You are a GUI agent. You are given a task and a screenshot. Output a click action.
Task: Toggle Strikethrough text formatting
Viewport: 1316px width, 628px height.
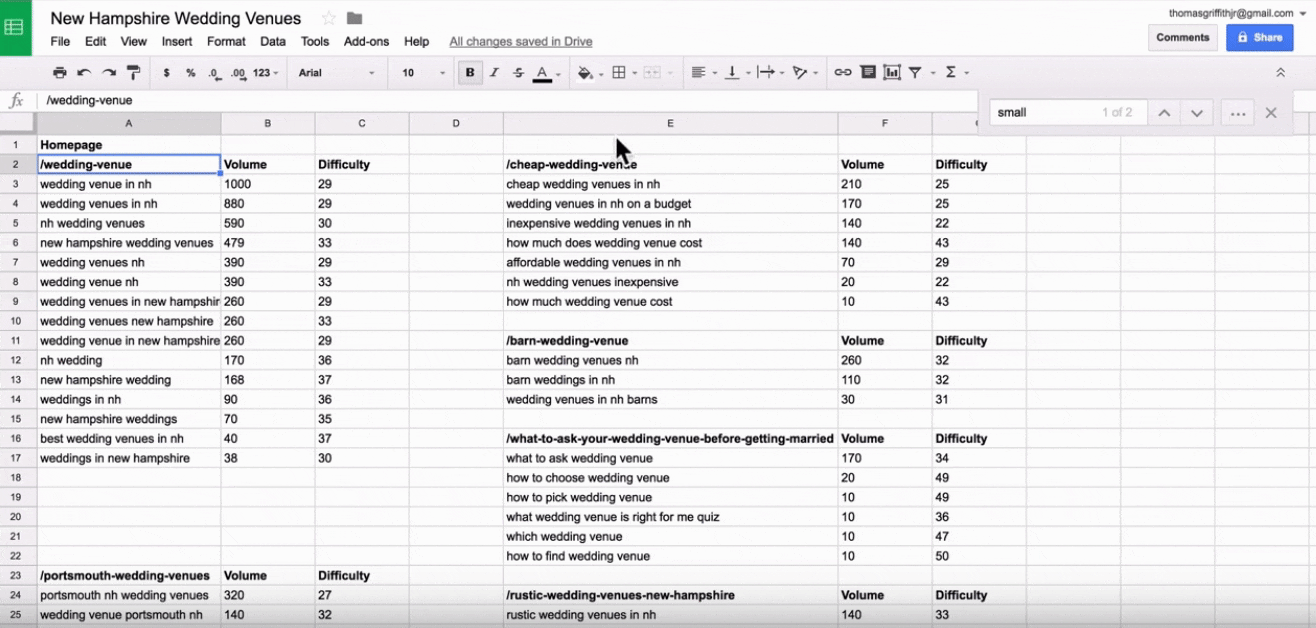[x=518, y=73]
